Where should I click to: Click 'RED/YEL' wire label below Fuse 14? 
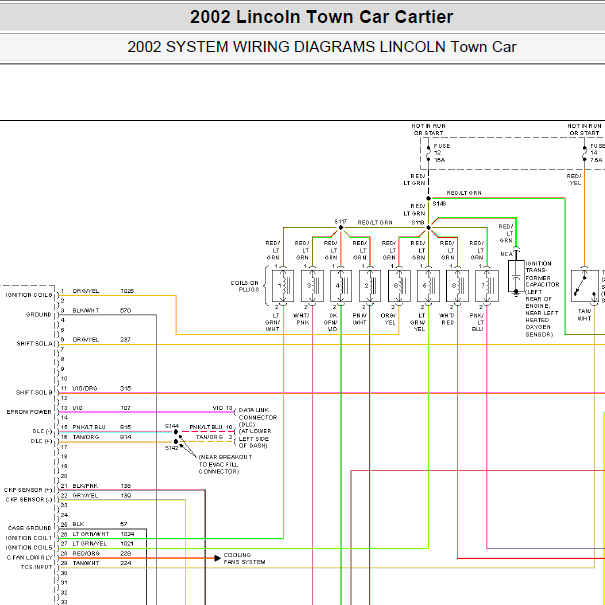575,179
